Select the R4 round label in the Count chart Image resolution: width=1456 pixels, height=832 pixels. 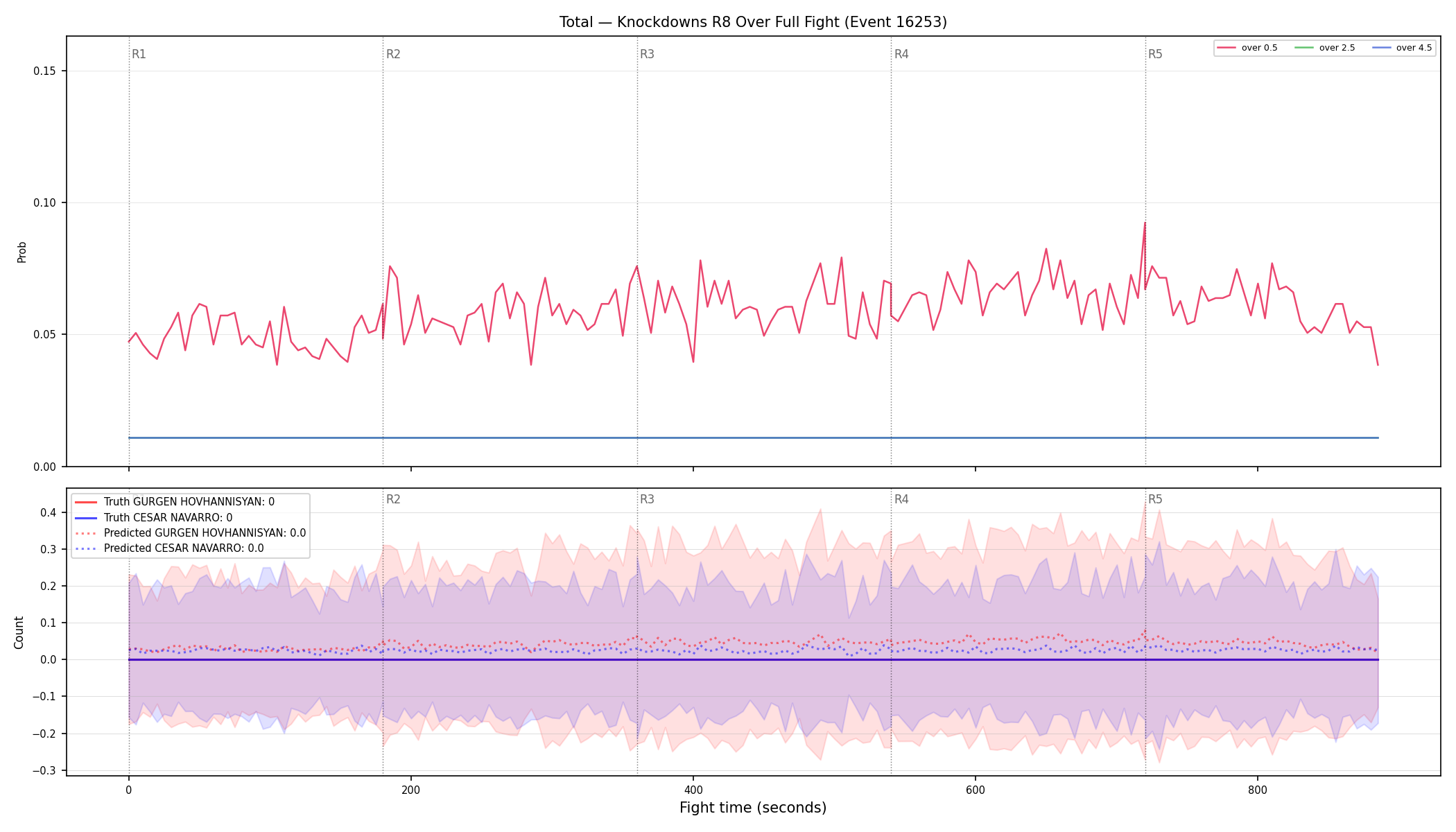[901, 499]
